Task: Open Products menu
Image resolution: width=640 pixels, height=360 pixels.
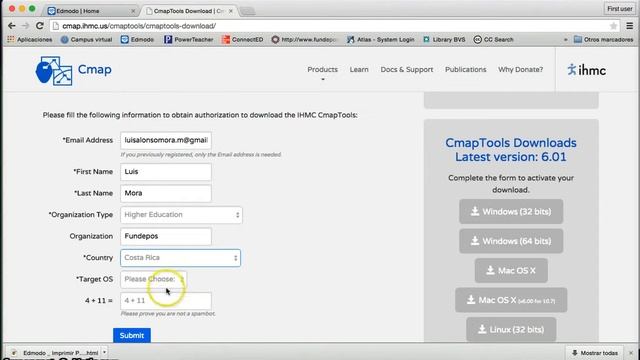Action: tap(322, 69)
